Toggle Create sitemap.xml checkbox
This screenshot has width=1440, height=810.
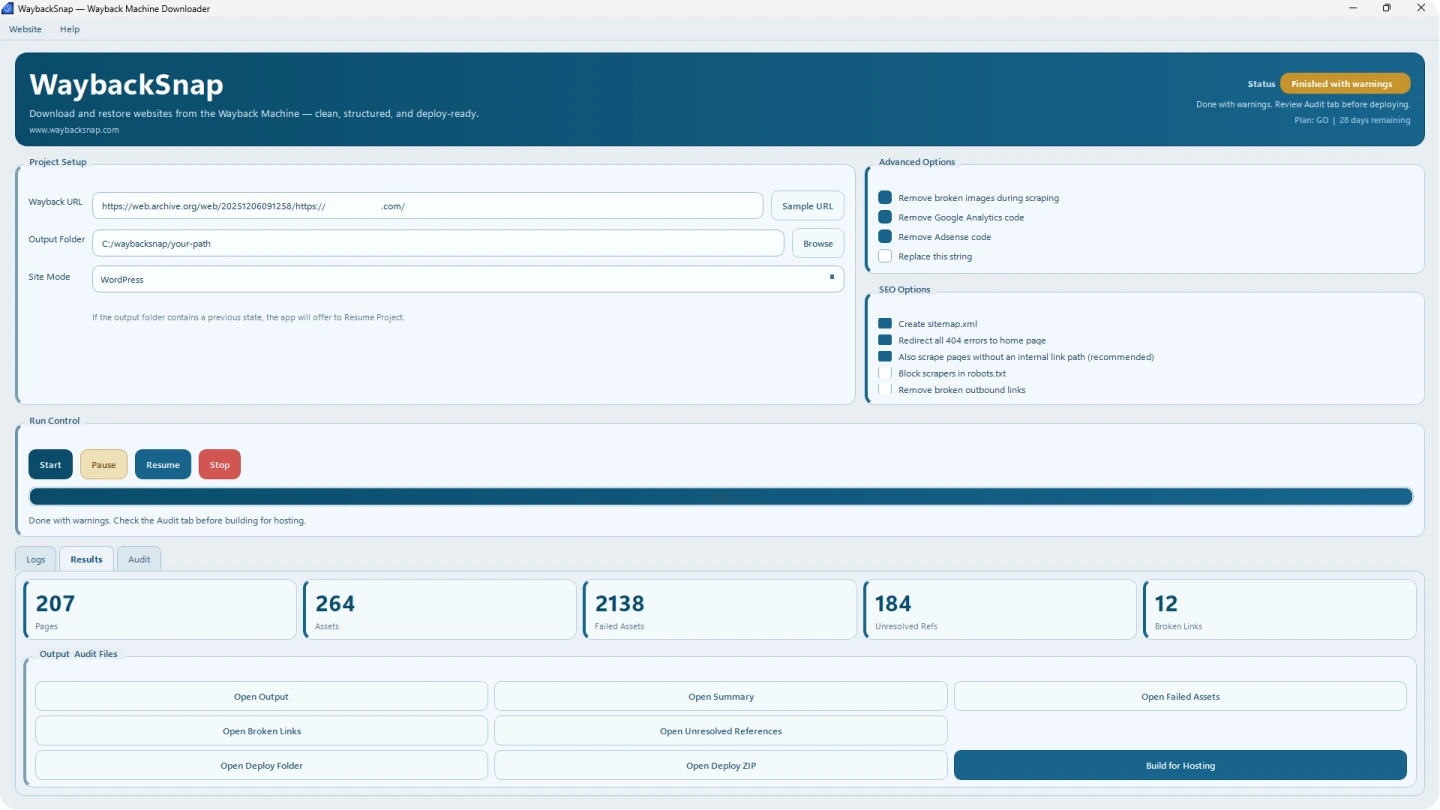(885, 324)
